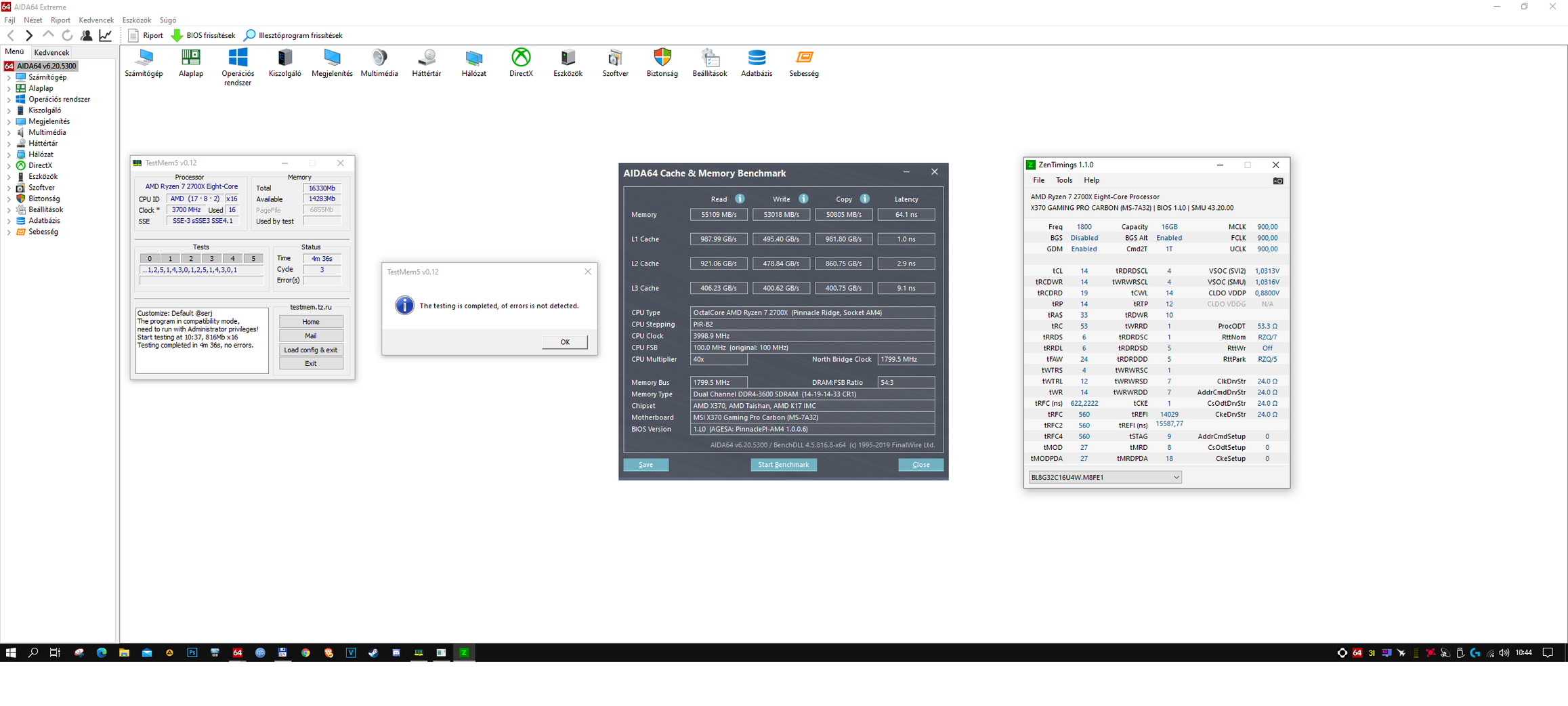Open the Szoftver software icon
1568x706 pixels.
click(x=615, y=63)
